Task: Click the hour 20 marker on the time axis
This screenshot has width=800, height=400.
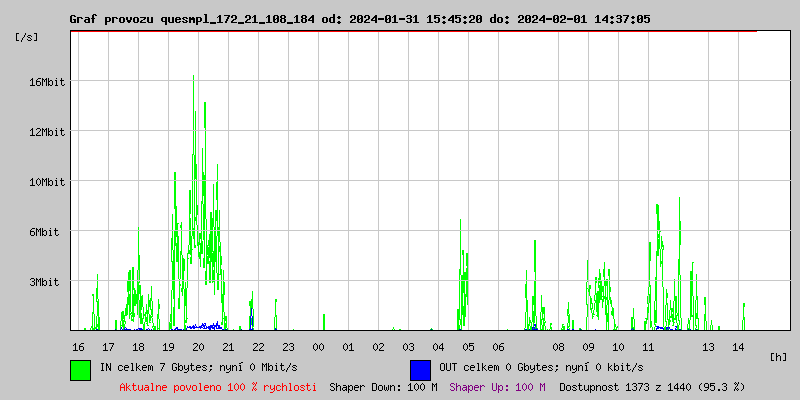Action: point(198,346)
